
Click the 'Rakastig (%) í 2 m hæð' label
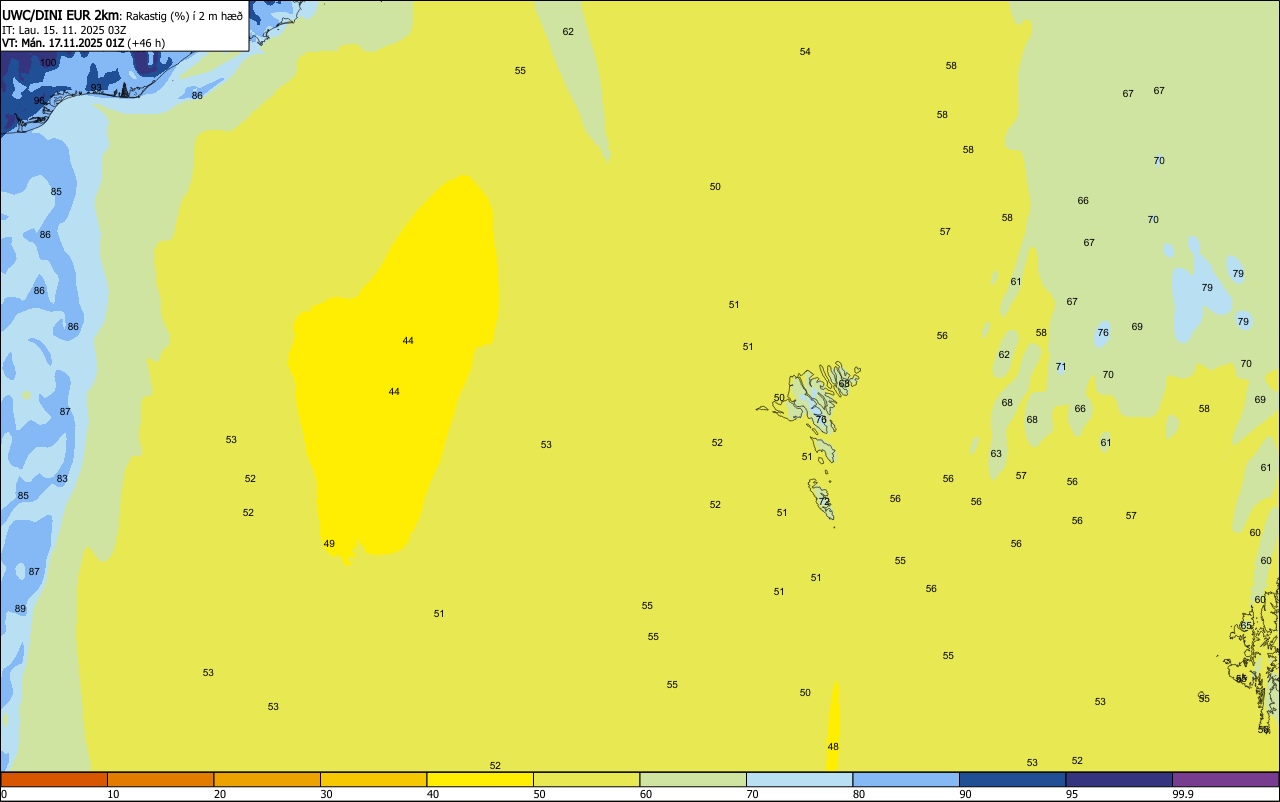[x=184, y=15]
